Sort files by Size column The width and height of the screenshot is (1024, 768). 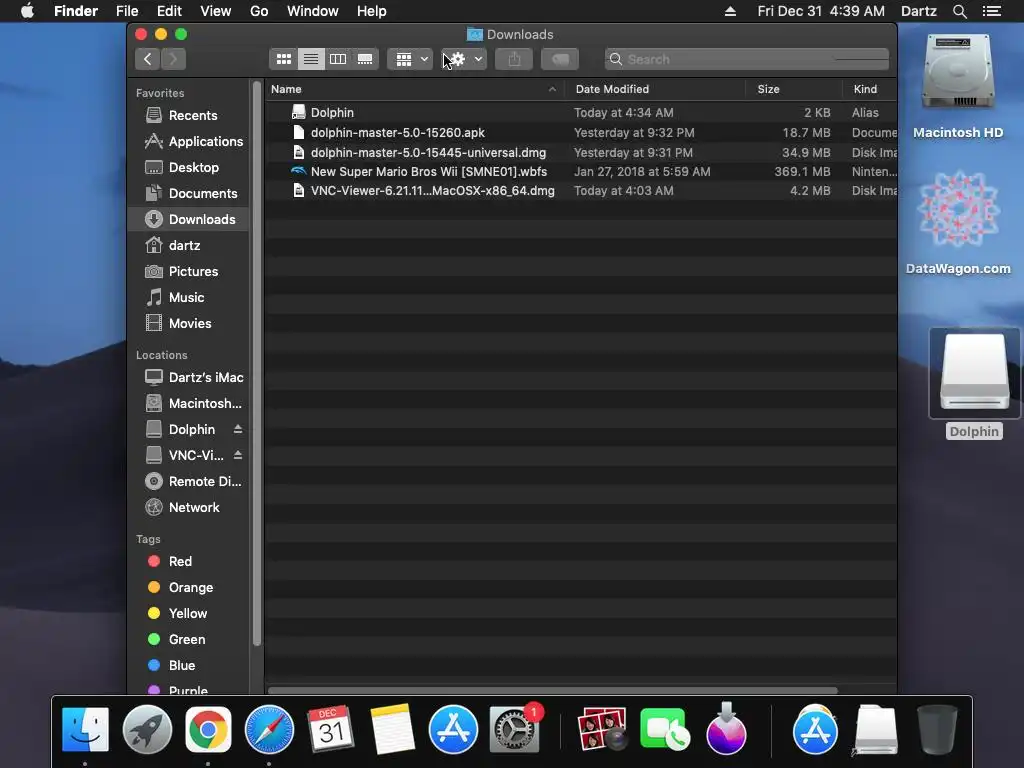793,89
